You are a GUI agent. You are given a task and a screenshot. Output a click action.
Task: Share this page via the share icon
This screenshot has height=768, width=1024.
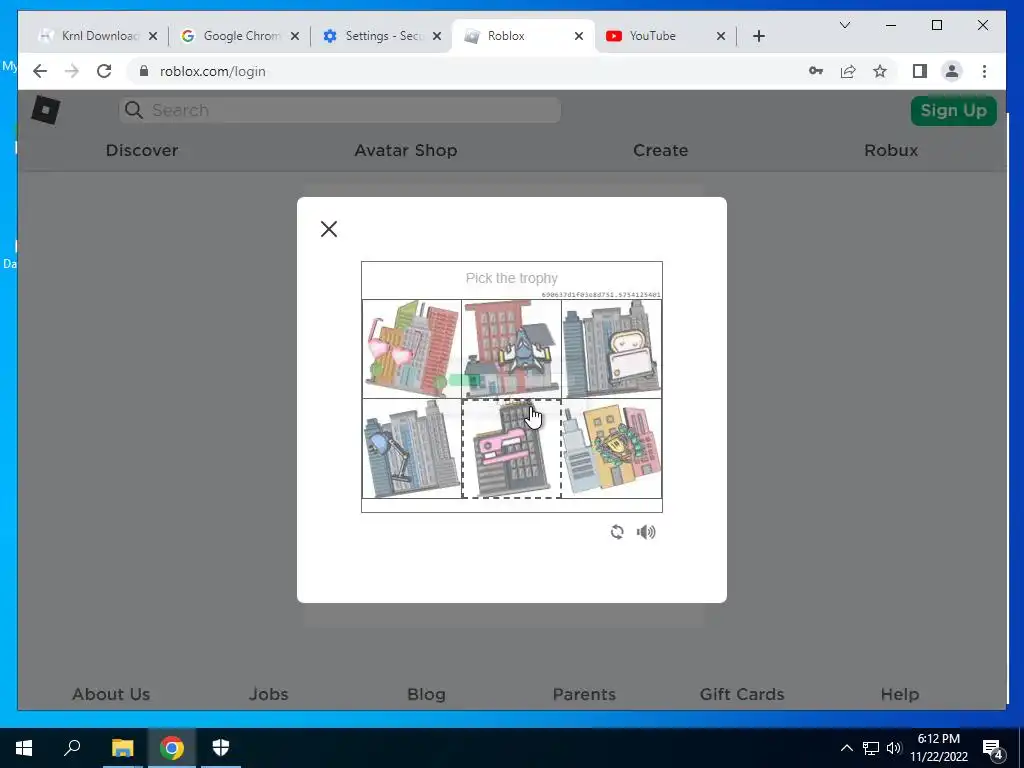click(x=848, y=71)
